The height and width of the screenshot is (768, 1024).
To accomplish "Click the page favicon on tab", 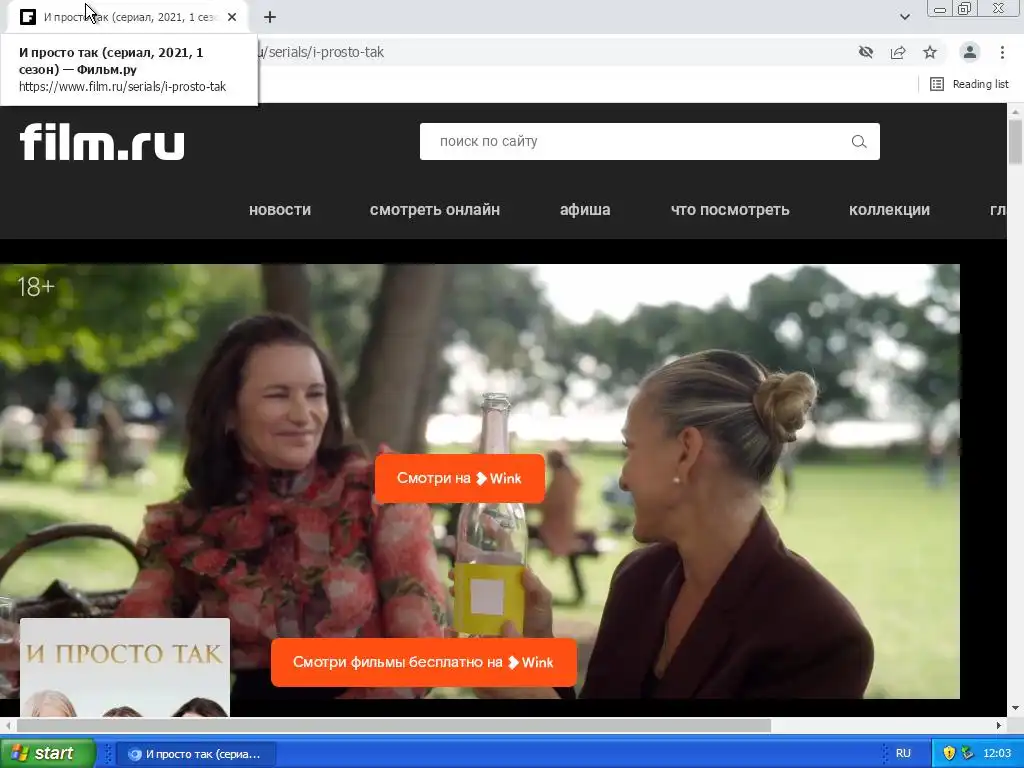I will (x=27, y=17).
